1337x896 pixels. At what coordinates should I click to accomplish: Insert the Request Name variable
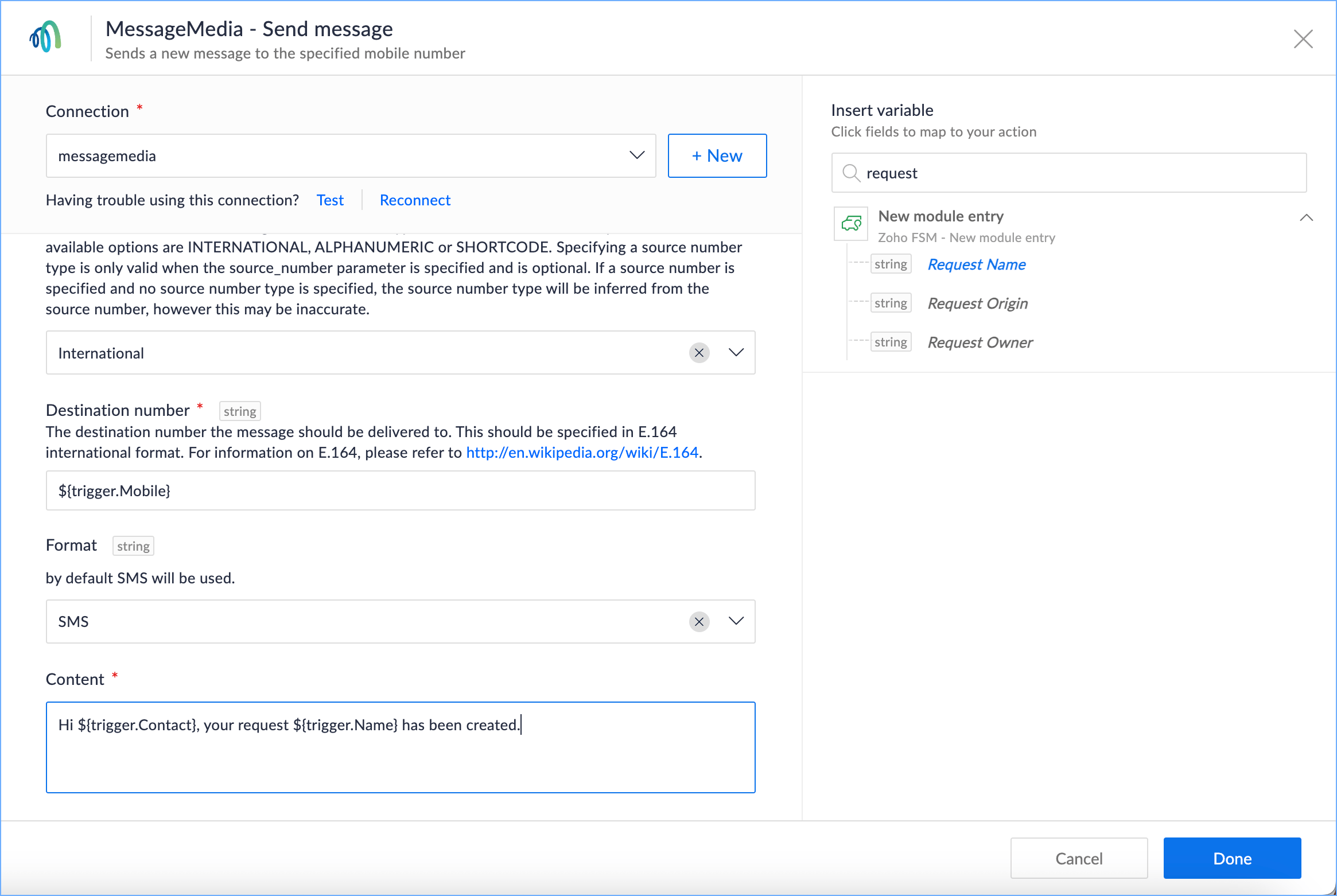click(976, 264)
